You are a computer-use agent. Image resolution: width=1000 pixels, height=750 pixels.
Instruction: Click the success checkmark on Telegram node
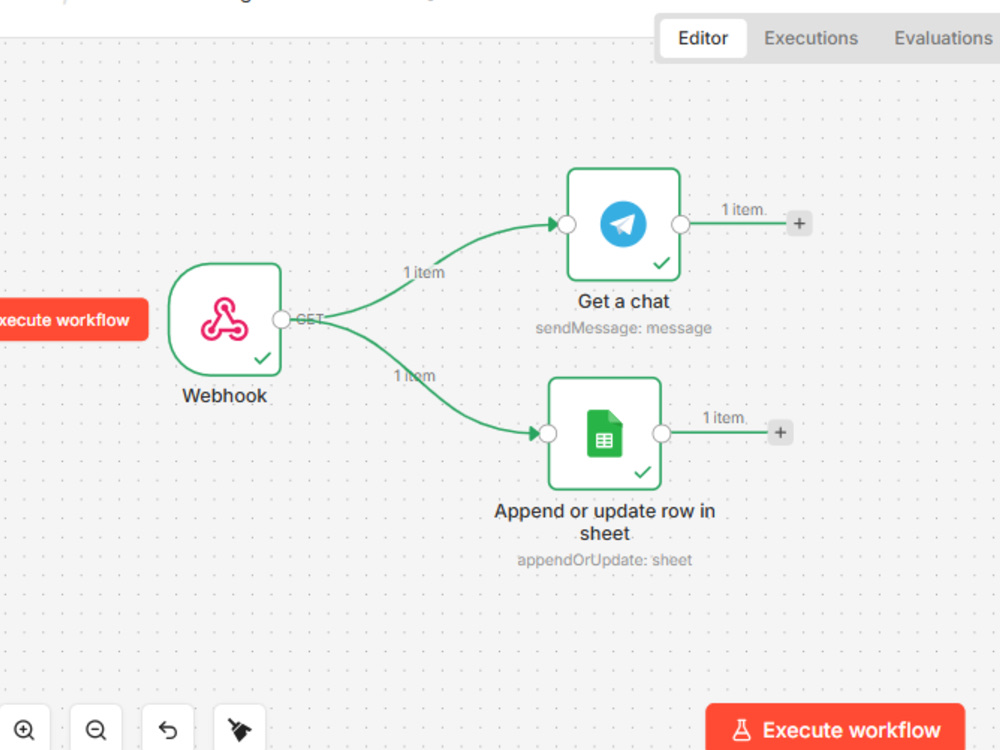coord(662,263)
